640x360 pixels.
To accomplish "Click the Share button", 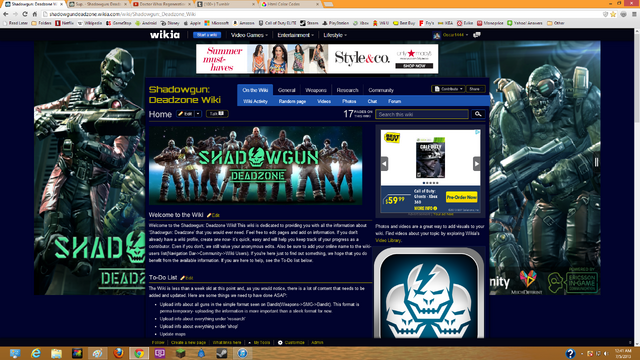I will coord(475,89).
